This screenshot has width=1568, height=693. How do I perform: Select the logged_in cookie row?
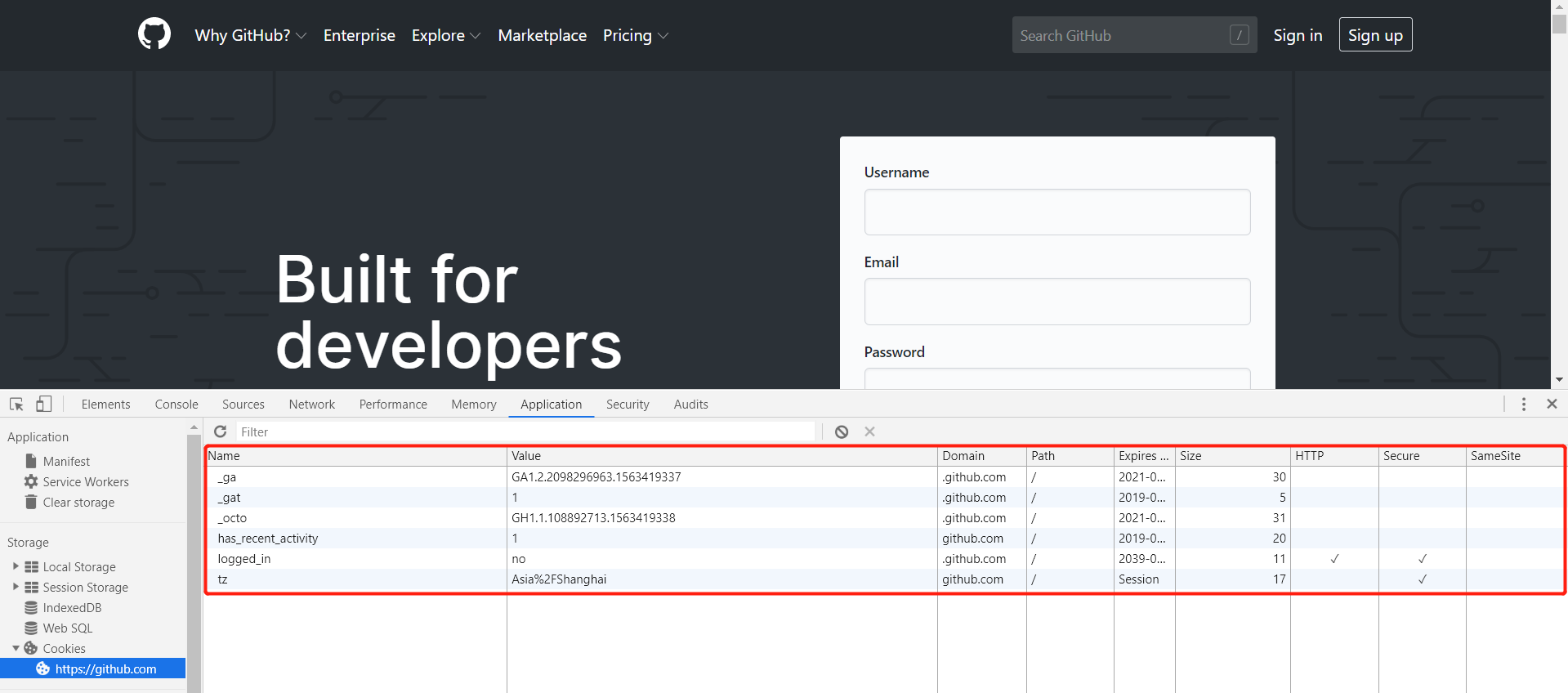[x=885, y=558]
